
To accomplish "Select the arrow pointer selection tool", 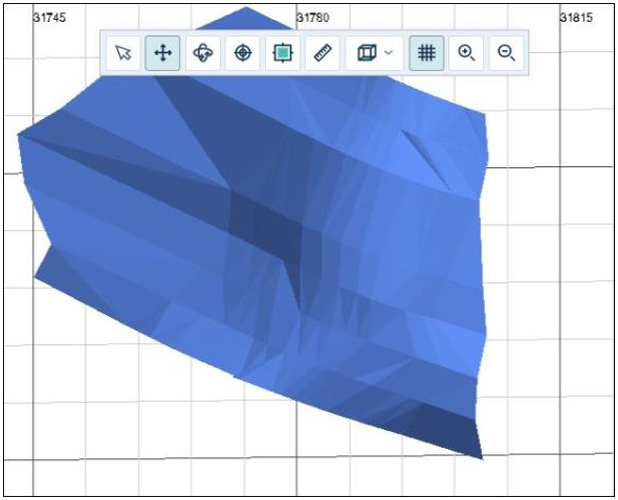I will click(124, 54).
